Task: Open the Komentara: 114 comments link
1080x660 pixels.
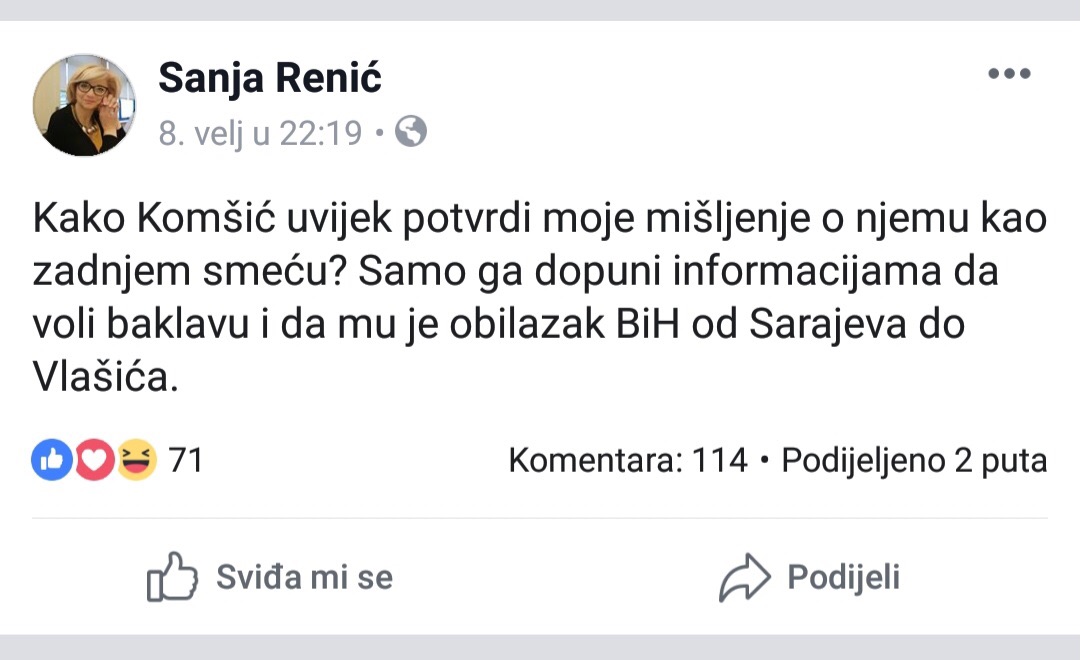Action: tap(628, 461)
